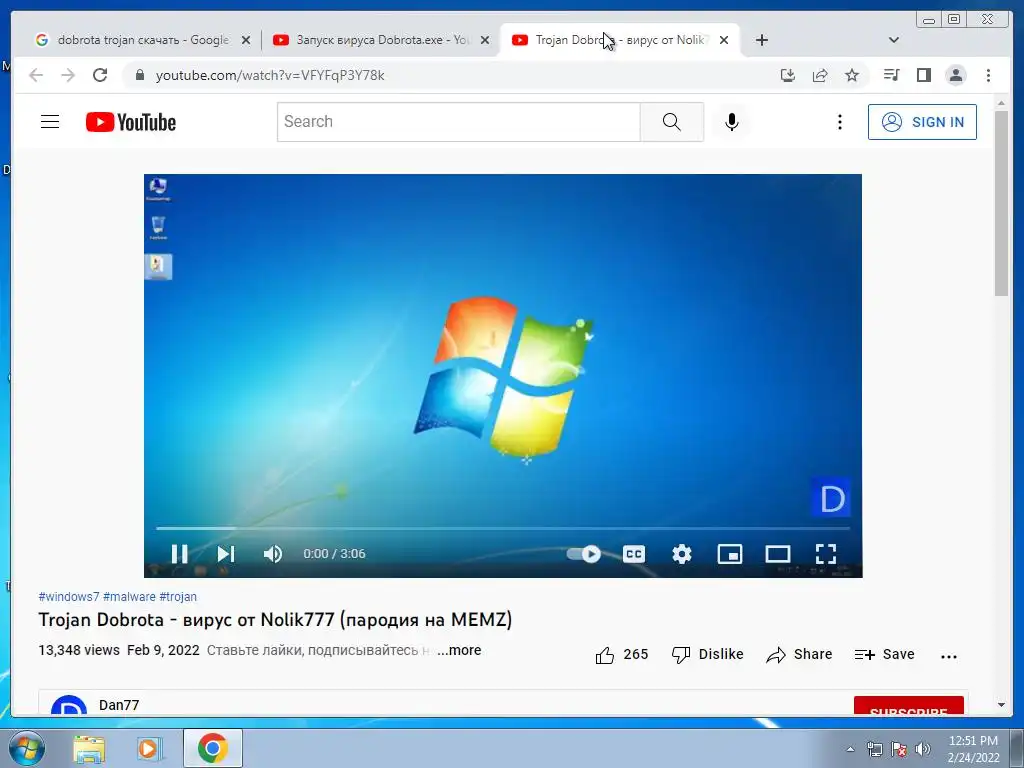This screenshot has height=768, width=1024.
Task: View site information lock icon
Action: pos(139,75)
